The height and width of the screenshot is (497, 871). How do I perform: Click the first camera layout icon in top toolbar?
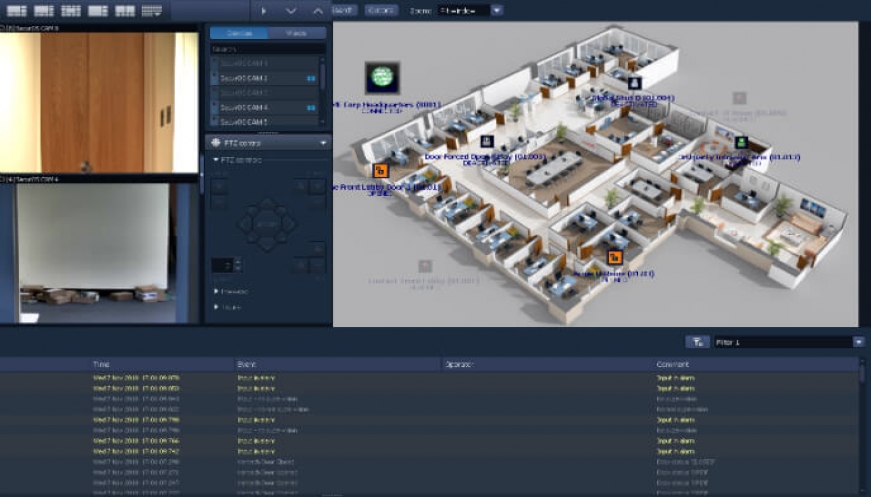coord(16,11)
